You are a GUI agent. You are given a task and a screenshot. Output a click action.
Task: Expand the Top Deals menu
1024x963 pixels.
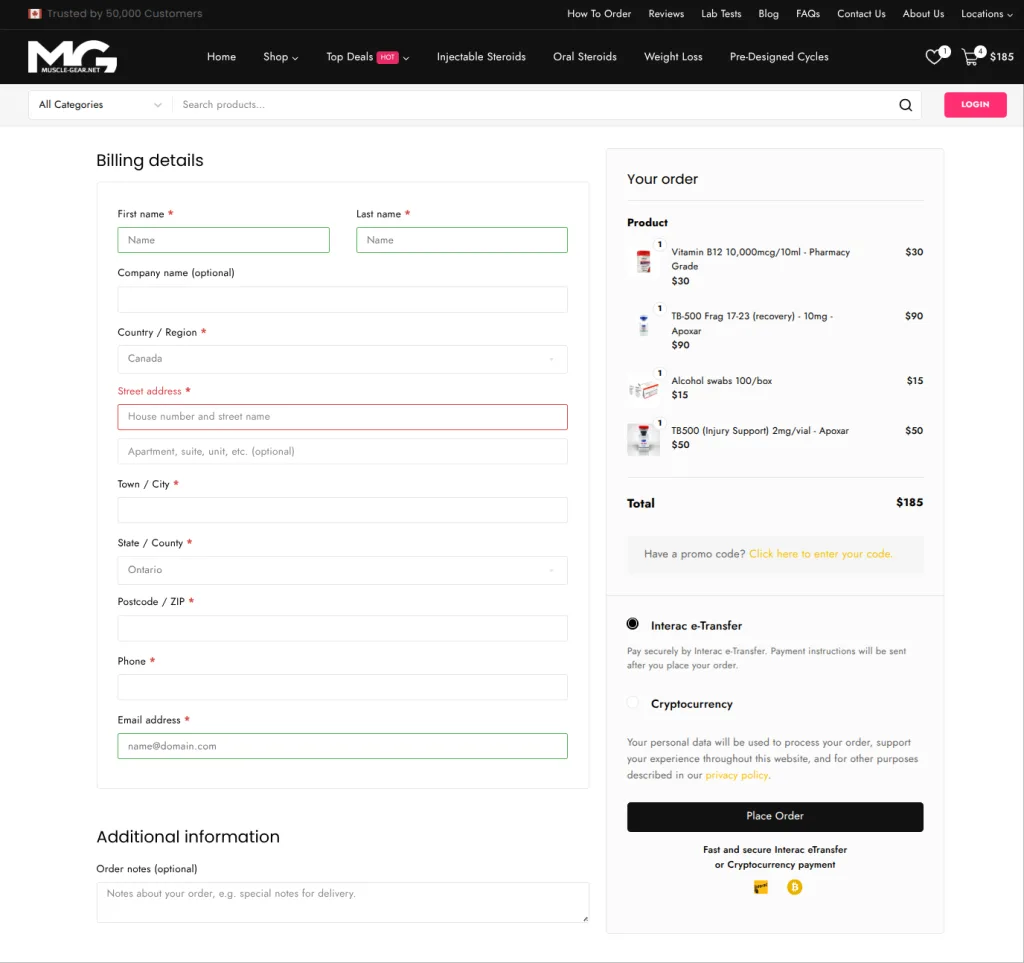[368, 57]
